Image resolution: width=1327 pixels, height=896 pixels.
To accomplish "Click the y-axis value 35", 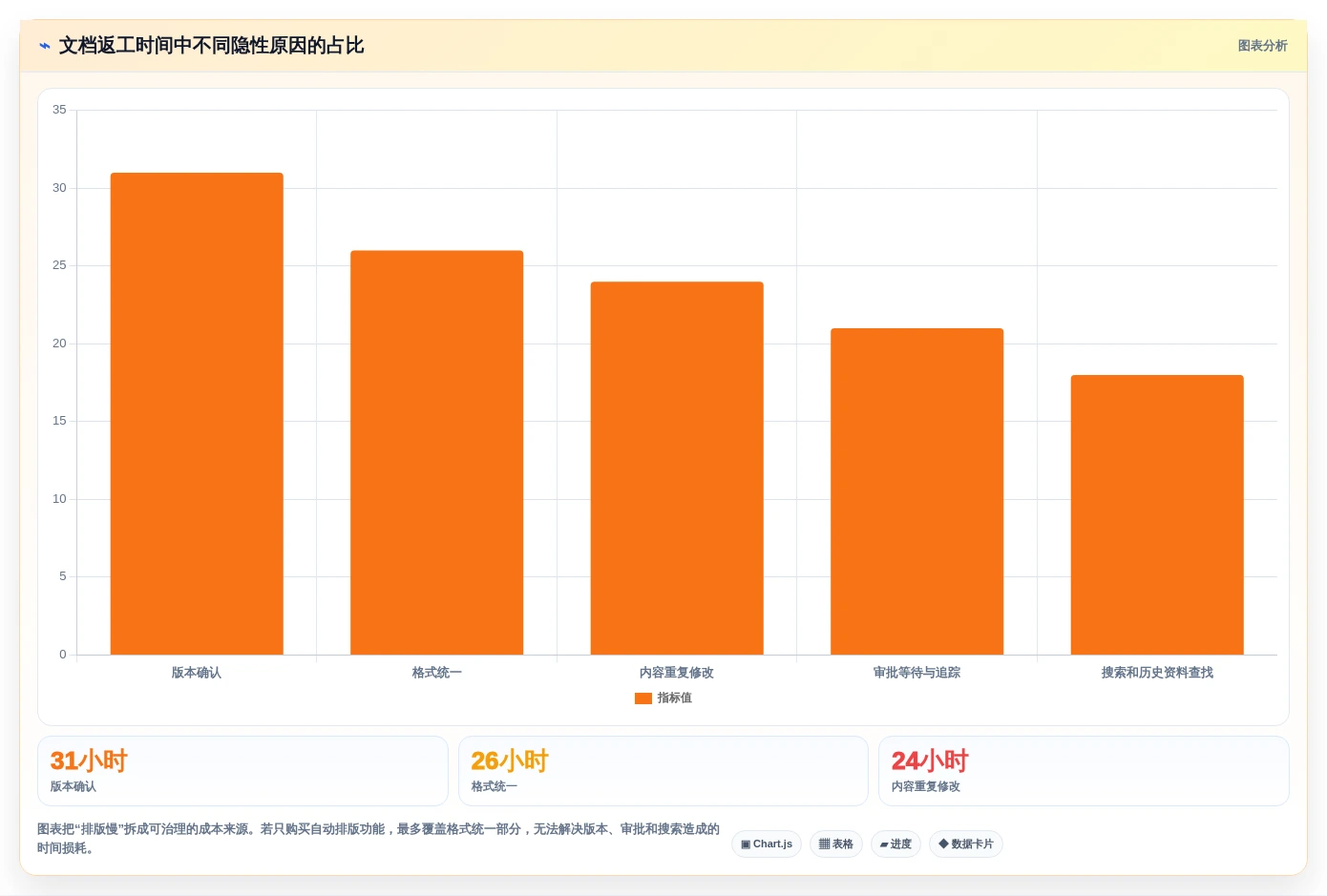I will [59, 110].
